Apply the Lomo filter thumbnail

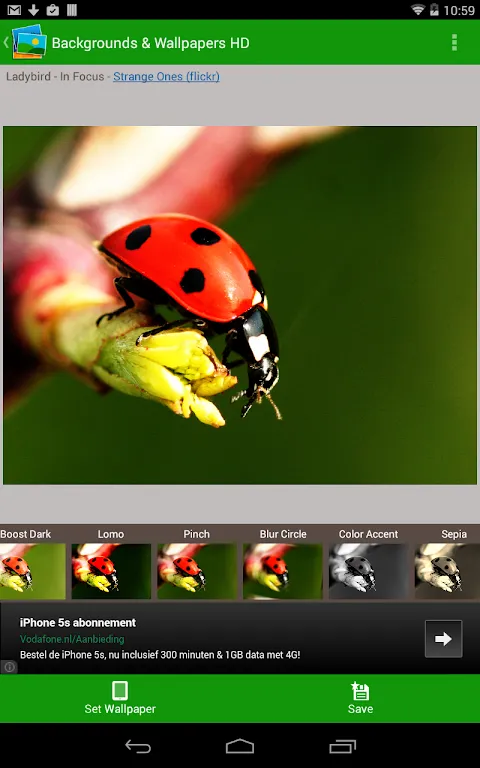[111, 571]
